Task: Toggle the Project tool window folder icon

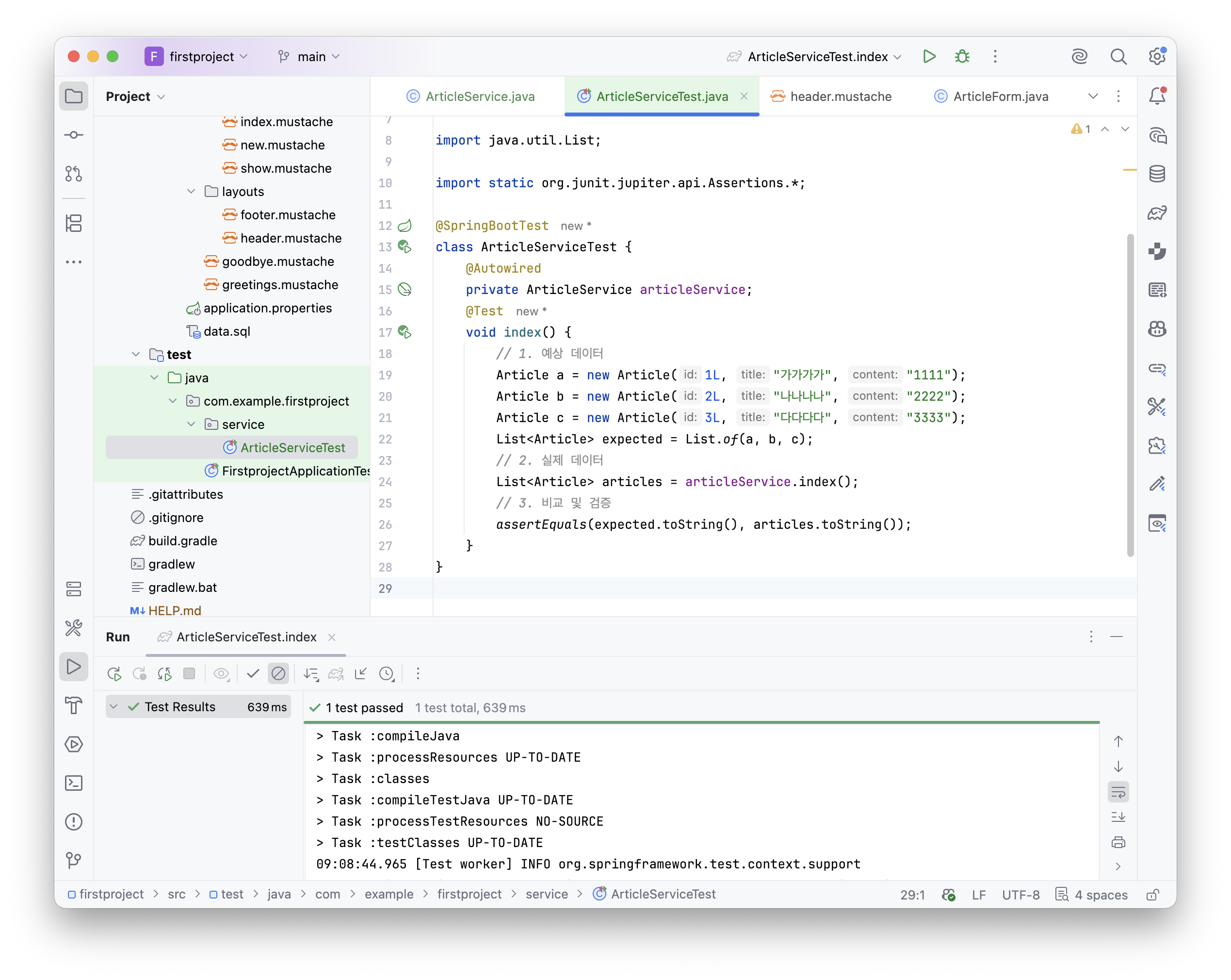Action: pos(74,96)
